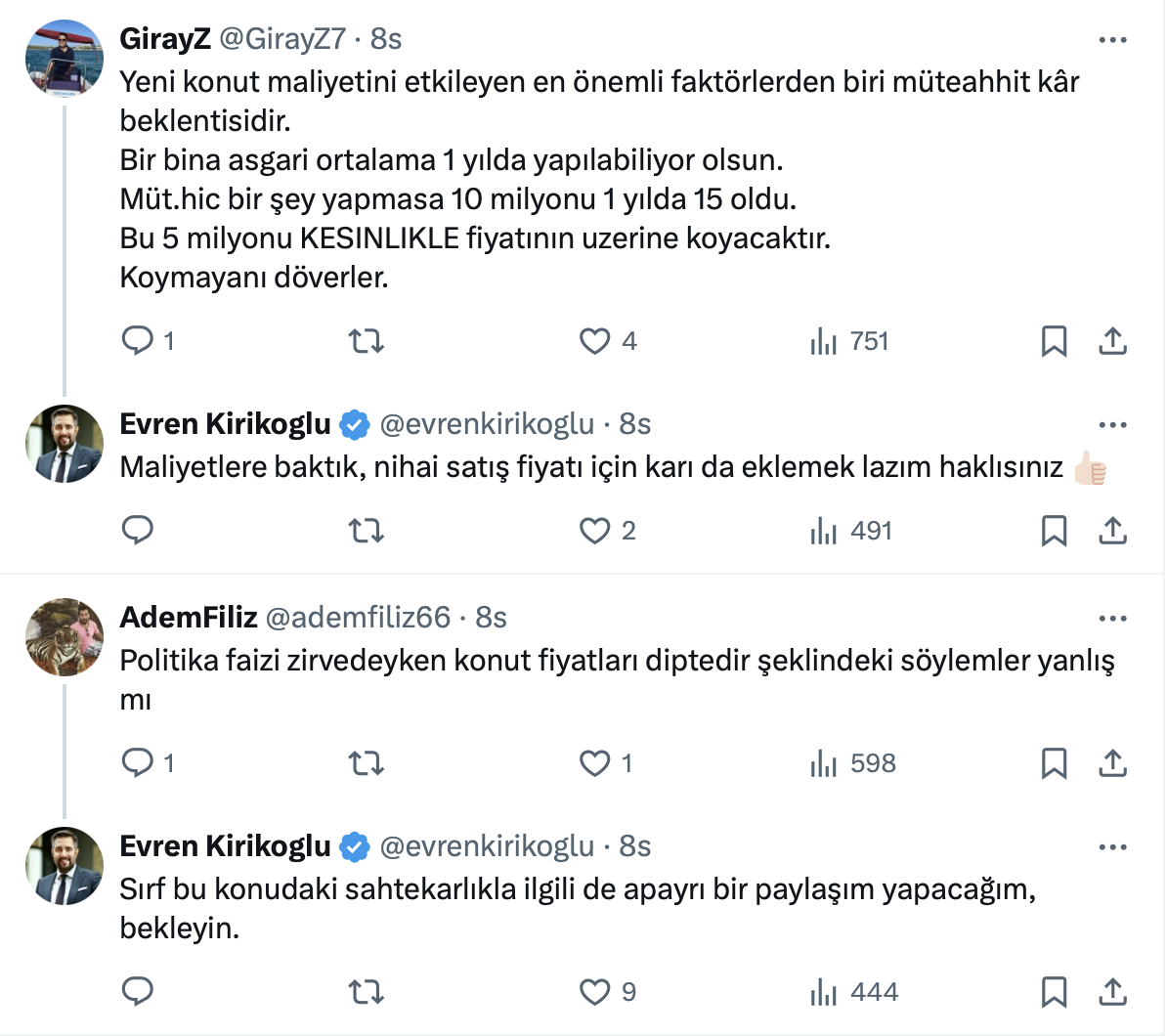This screenshot has width=1167, height=1036.
Task: Open Evren Kirikoglu's name on last reply
Action: coord(225,846)
